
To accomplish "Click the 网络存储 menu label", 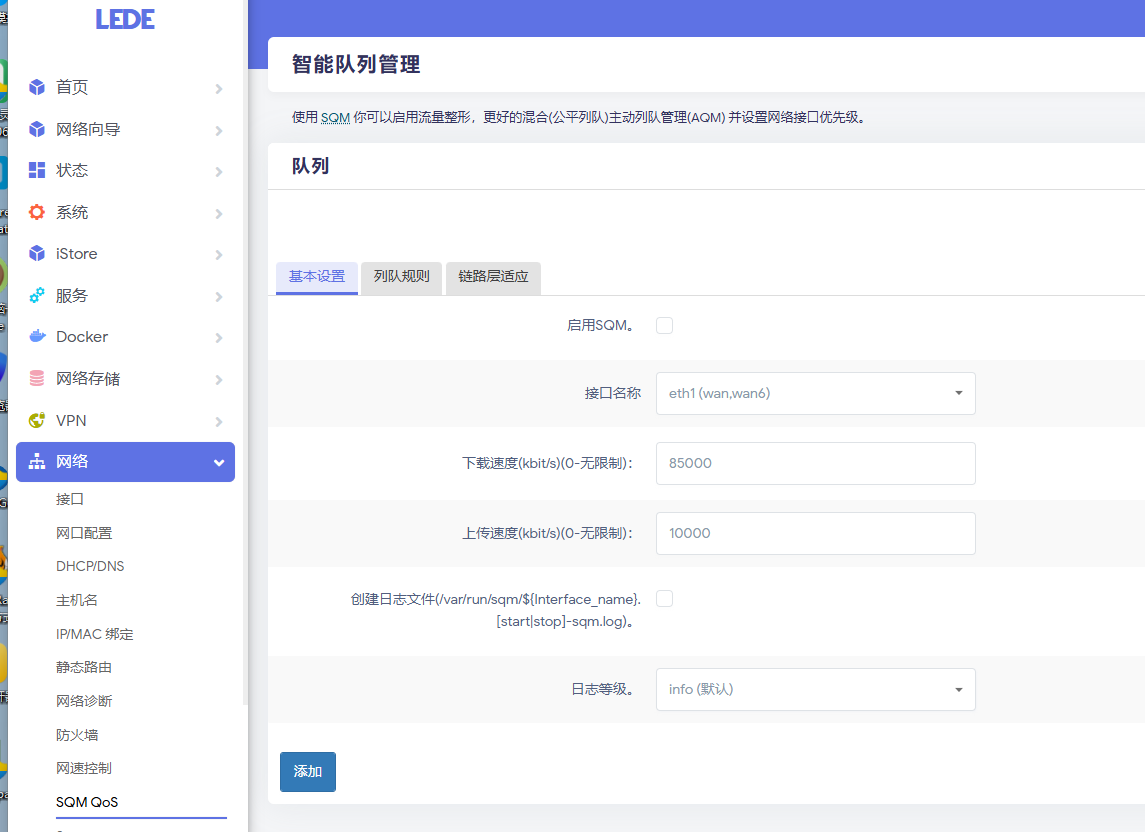I will 88,378.
